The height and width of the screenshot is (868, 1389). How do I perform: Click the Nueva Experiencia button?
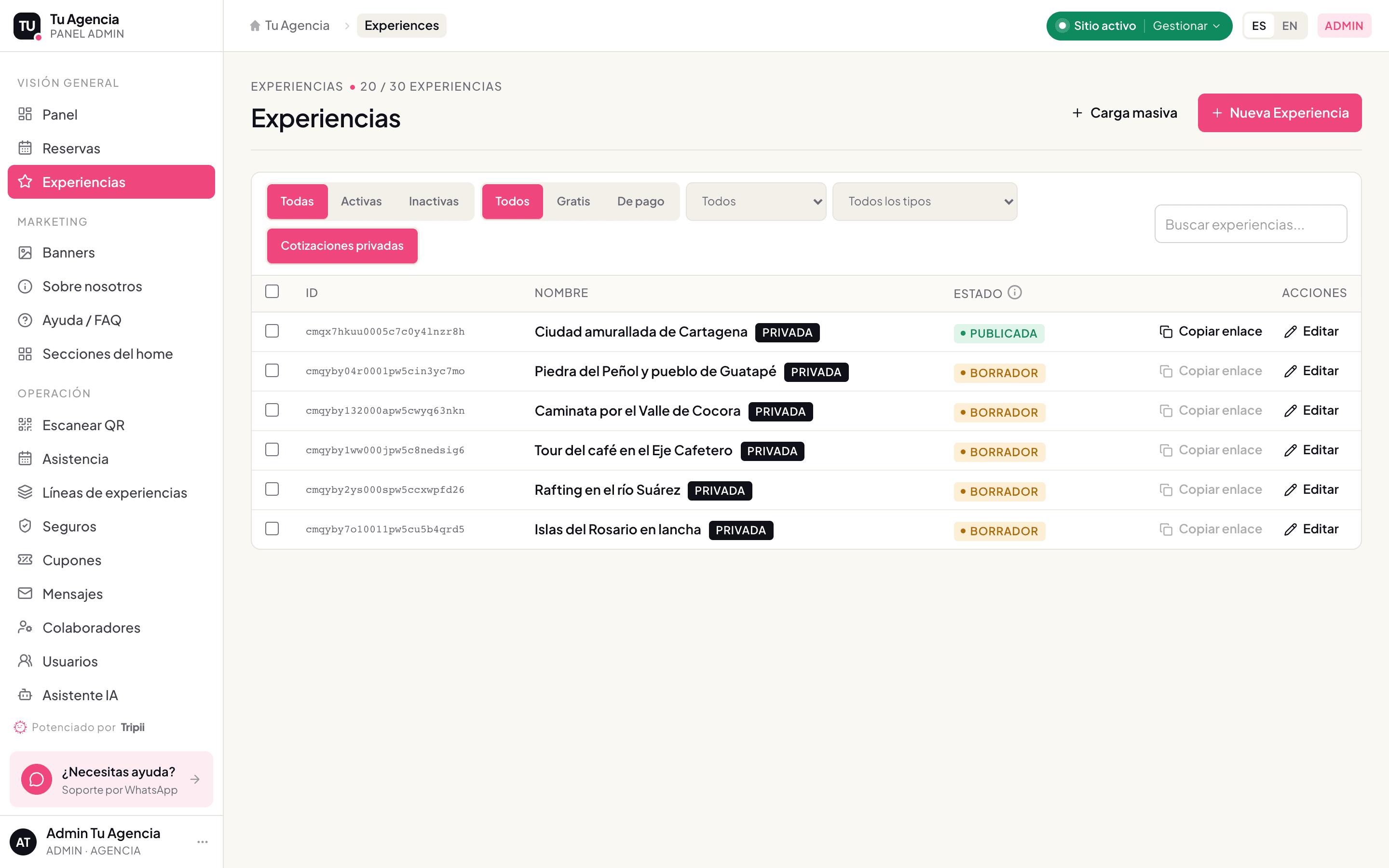(x=1280, y=113)
